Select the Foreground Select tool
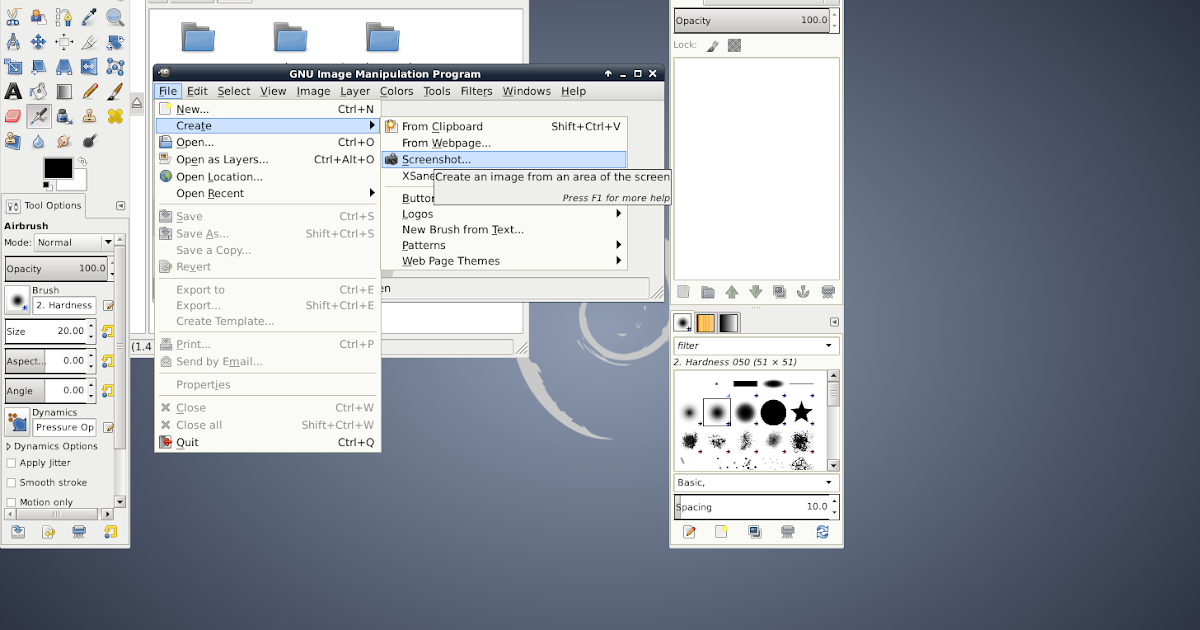The image size is (1200, 630). coord(39,16)
